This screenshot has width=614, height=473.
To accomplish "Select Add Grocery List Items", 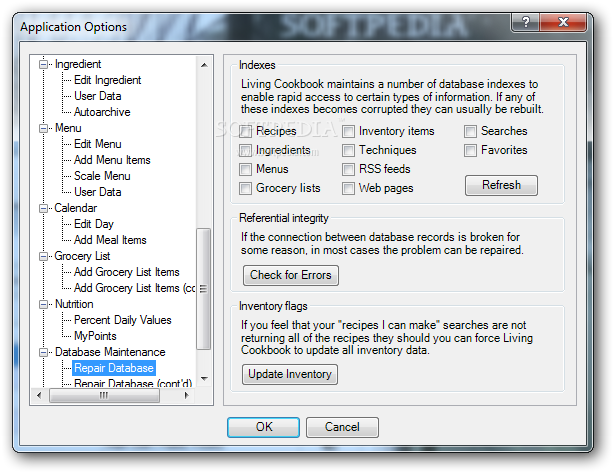I will click(x=126, y=272).
